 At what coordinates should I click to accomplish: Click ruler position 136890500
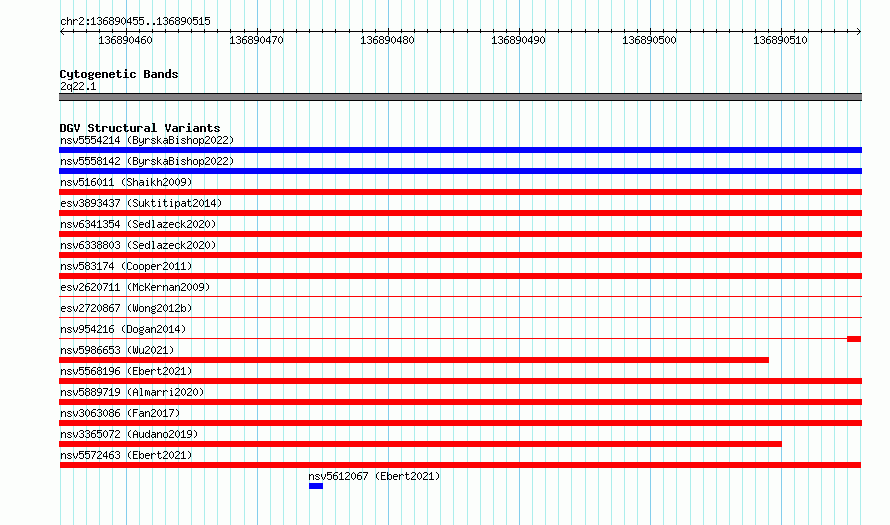click(649, 40)
